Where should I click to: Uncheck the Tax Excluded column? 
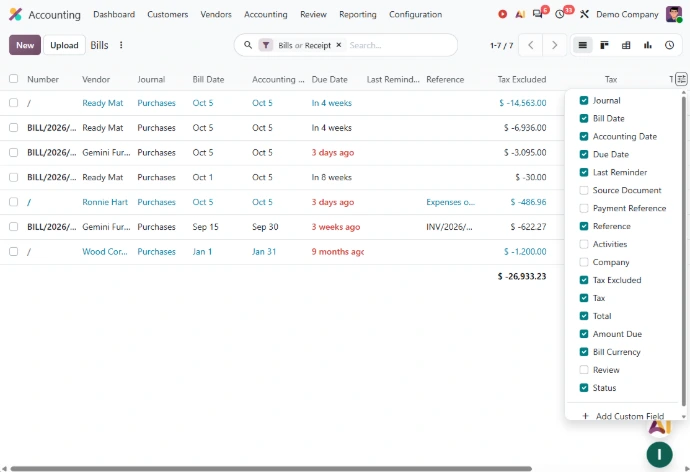584,280
